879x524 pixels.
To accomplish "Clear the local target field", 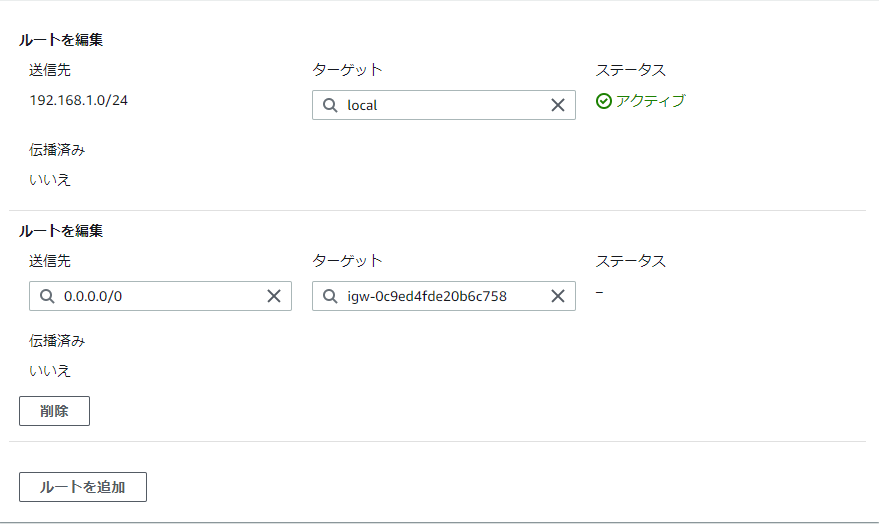I will click(558, 105).
